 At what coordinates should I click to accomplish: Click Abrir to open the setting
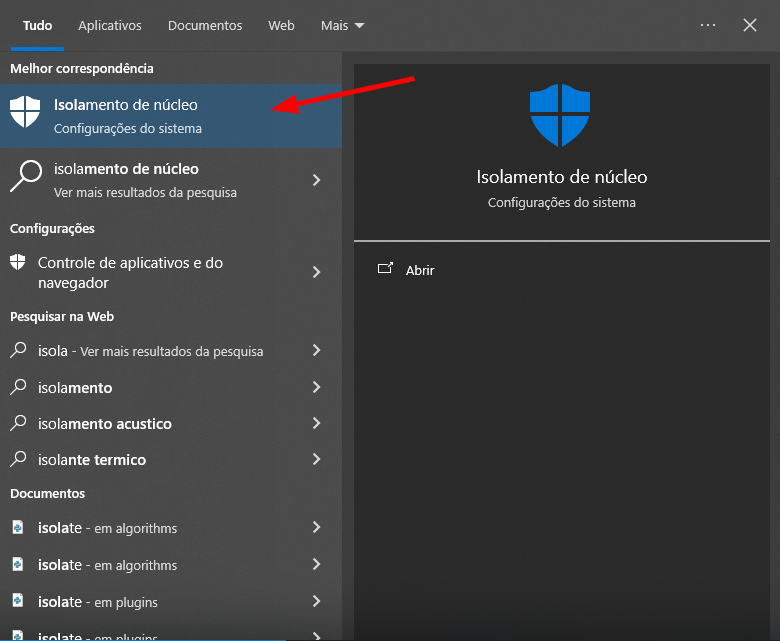point(420,271)
